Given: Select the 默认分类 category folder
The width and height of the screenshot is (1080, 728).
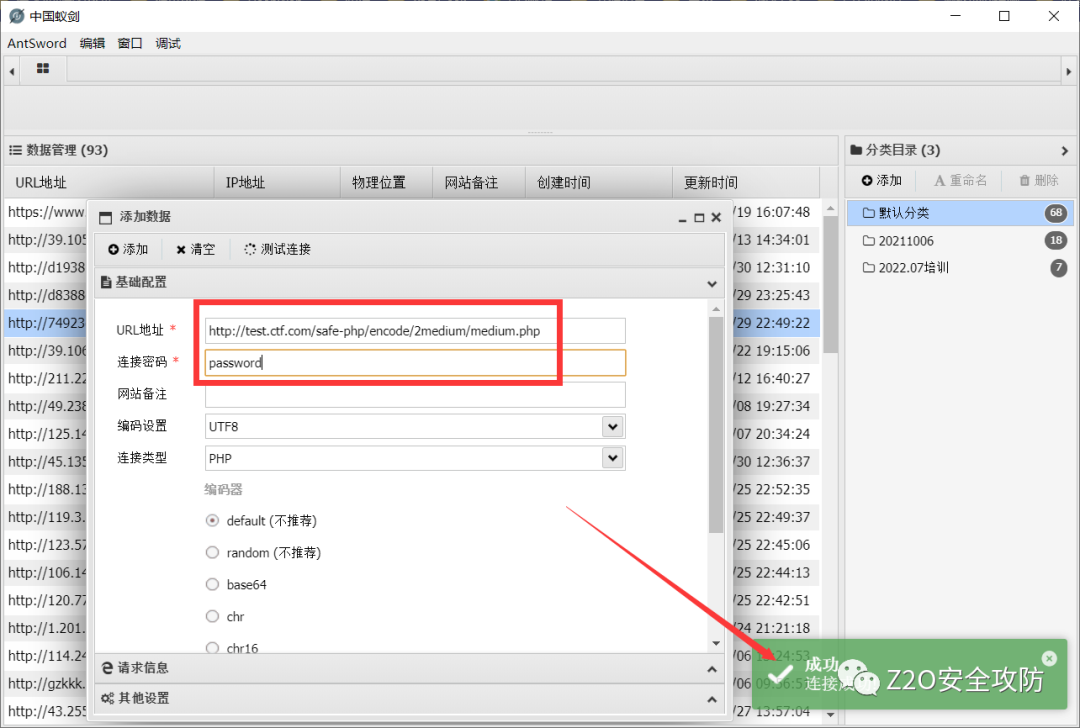Looking at the screenshot, I should (961, 213).
